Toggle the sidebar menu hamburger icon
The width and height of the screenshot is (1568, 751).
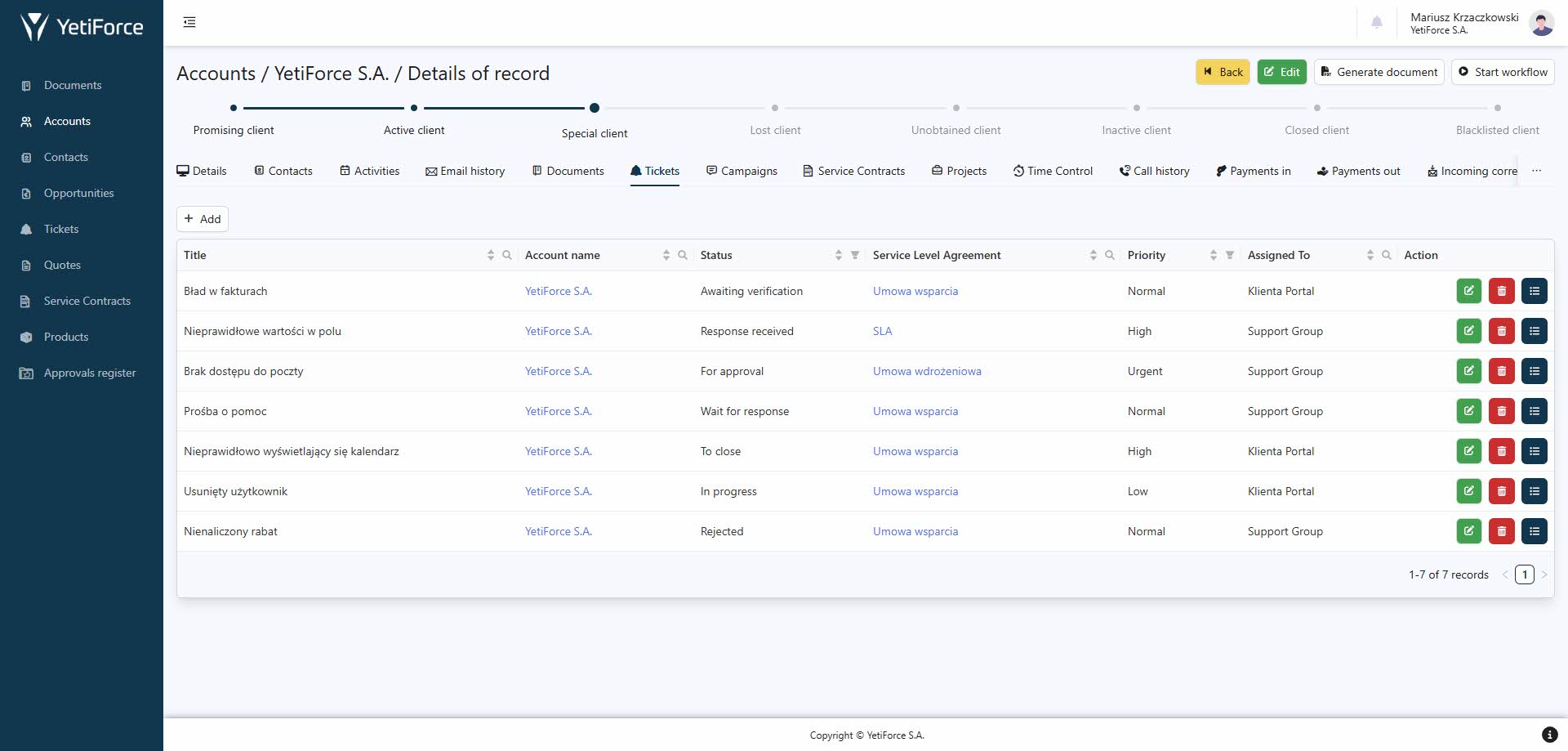189,22
